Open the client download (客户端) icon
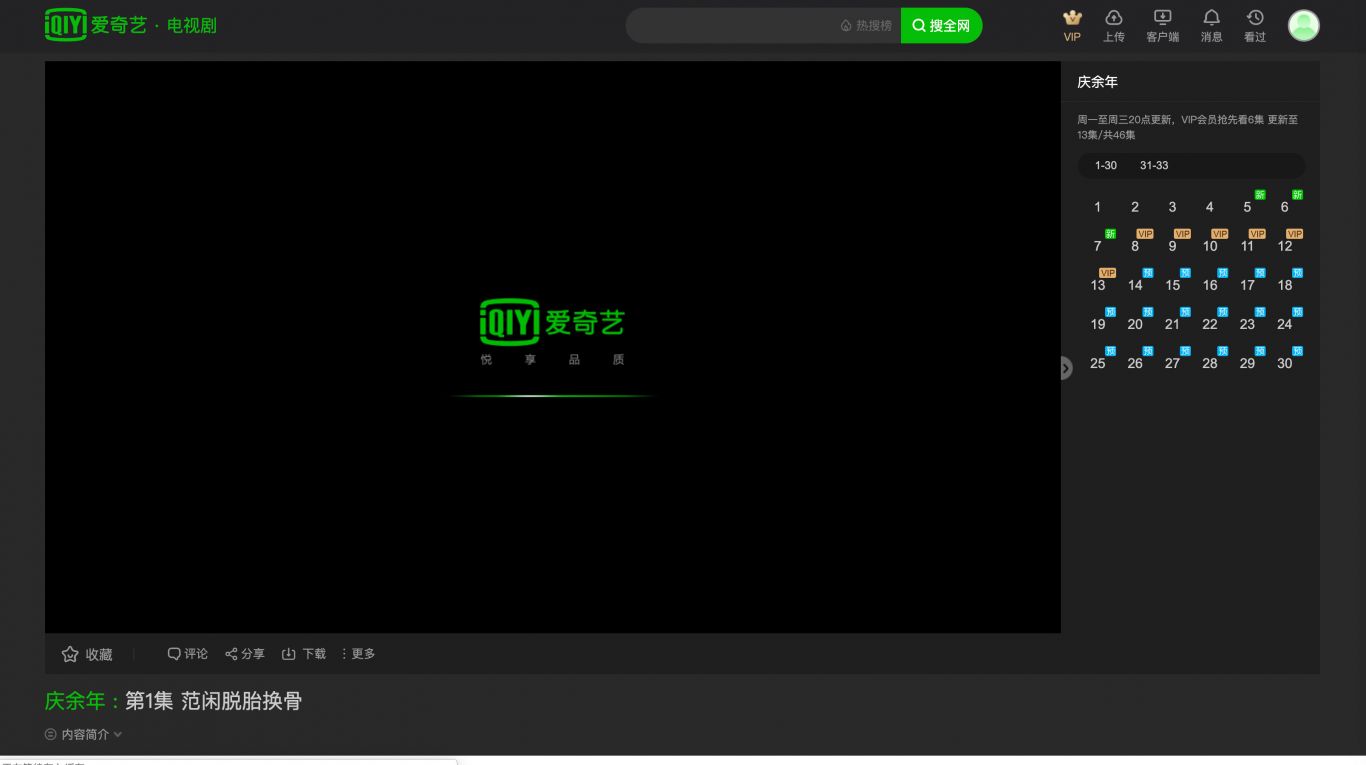Viewport: 1366px width, 765px height. tap(1162, 26)
